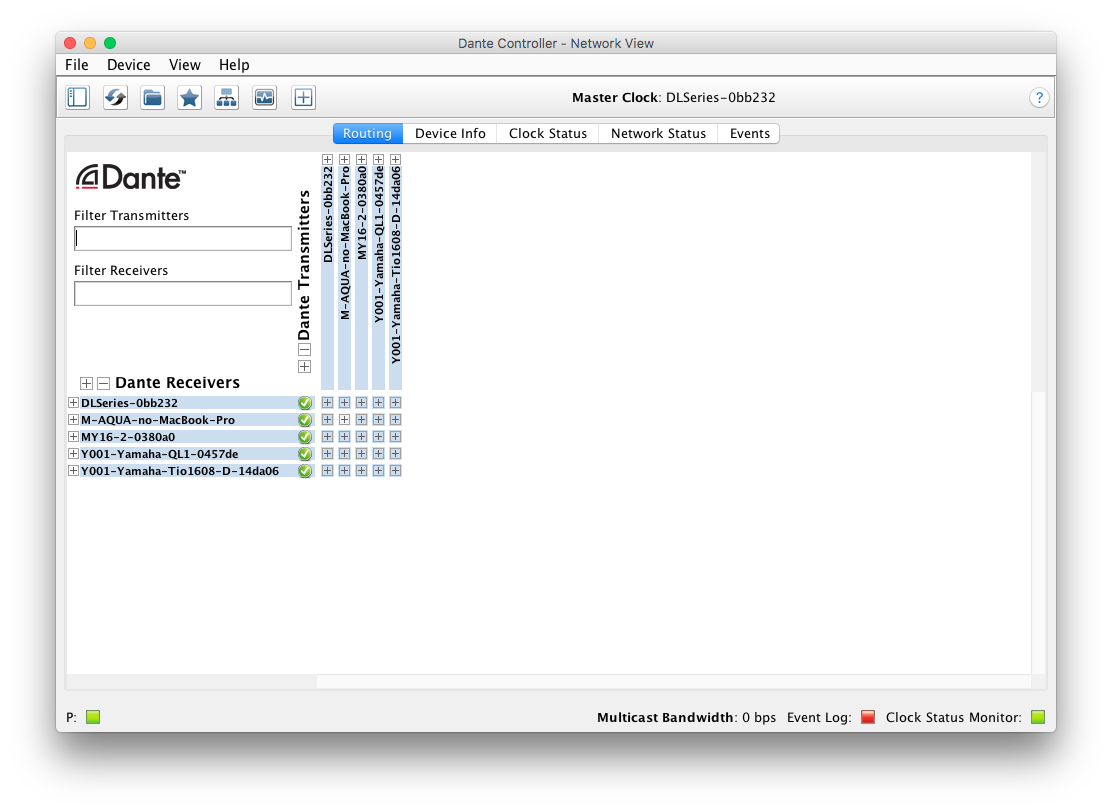
Task: Open the View menu
Action: pyautogui.click(x=184, y=65)
